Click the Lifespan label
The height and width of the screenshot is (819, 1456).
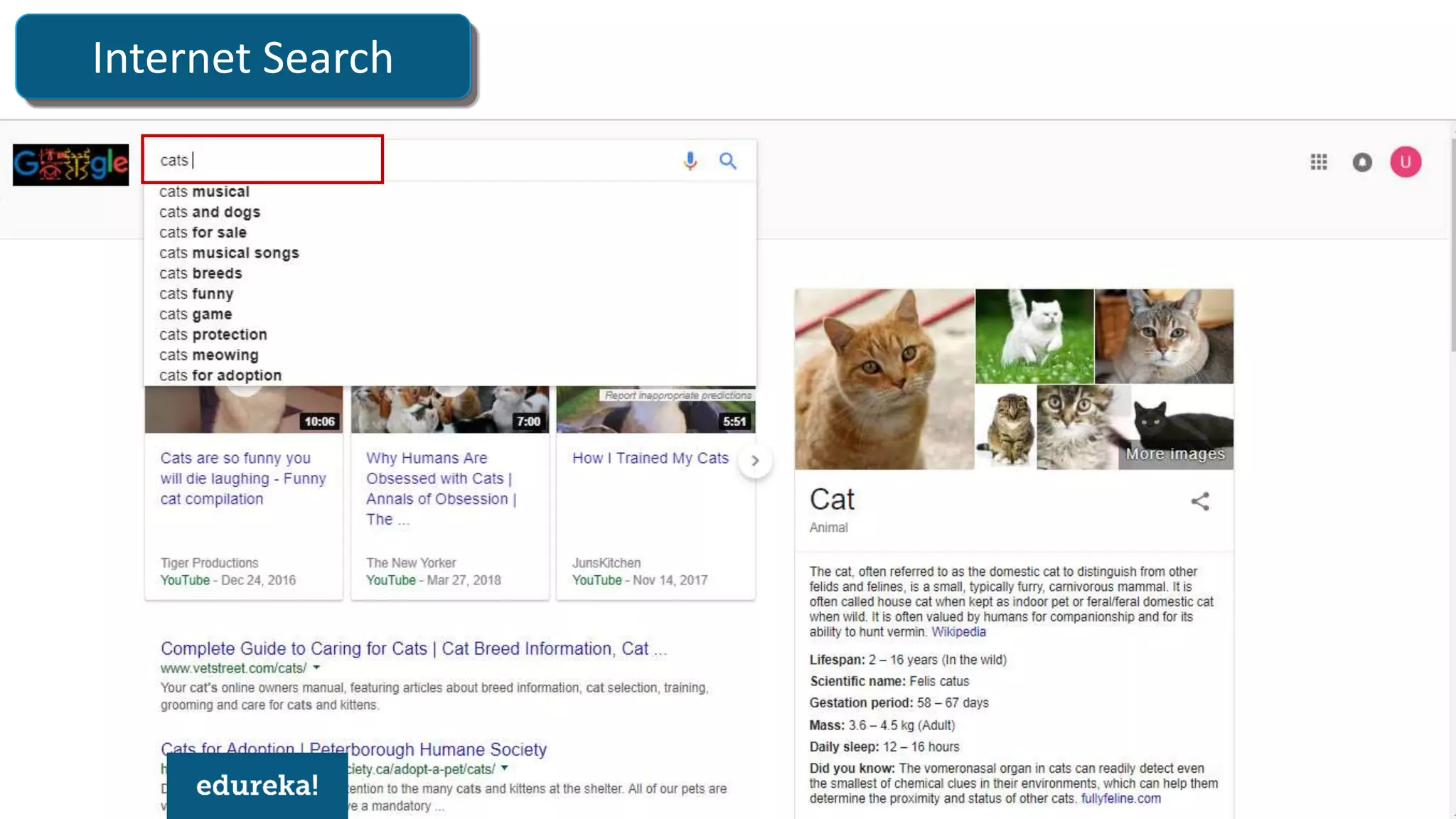click(837, 660)
